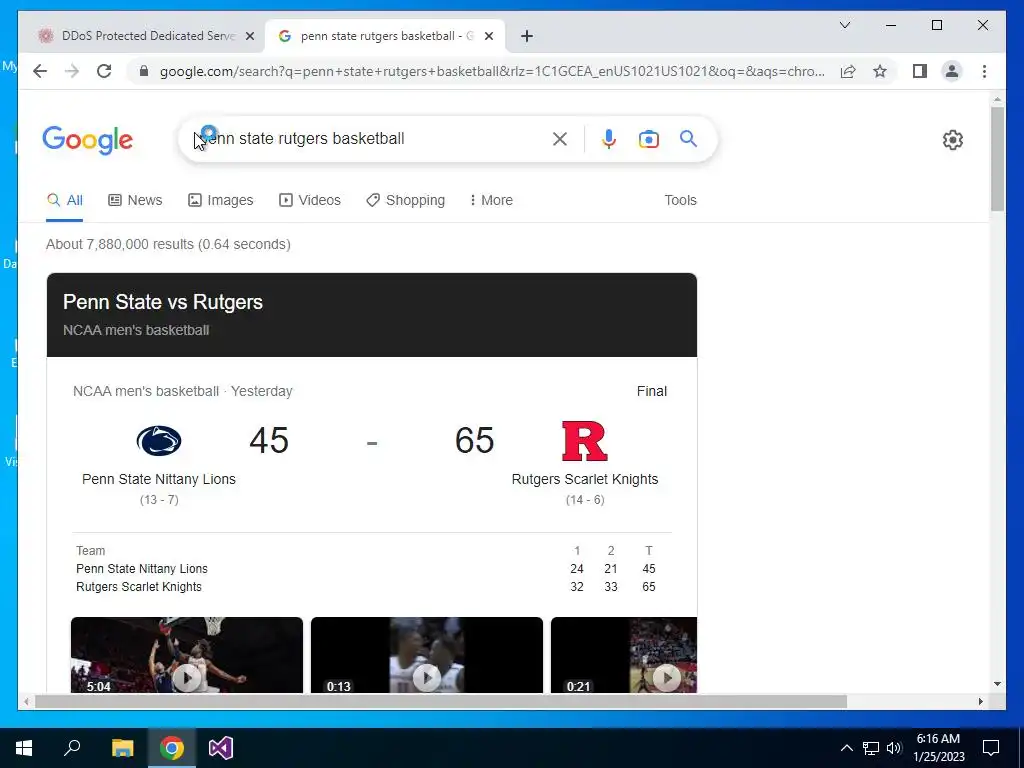Open the volume control in system tray
1024x768 pixels.
pyautogui.click(x=895, y=748)
